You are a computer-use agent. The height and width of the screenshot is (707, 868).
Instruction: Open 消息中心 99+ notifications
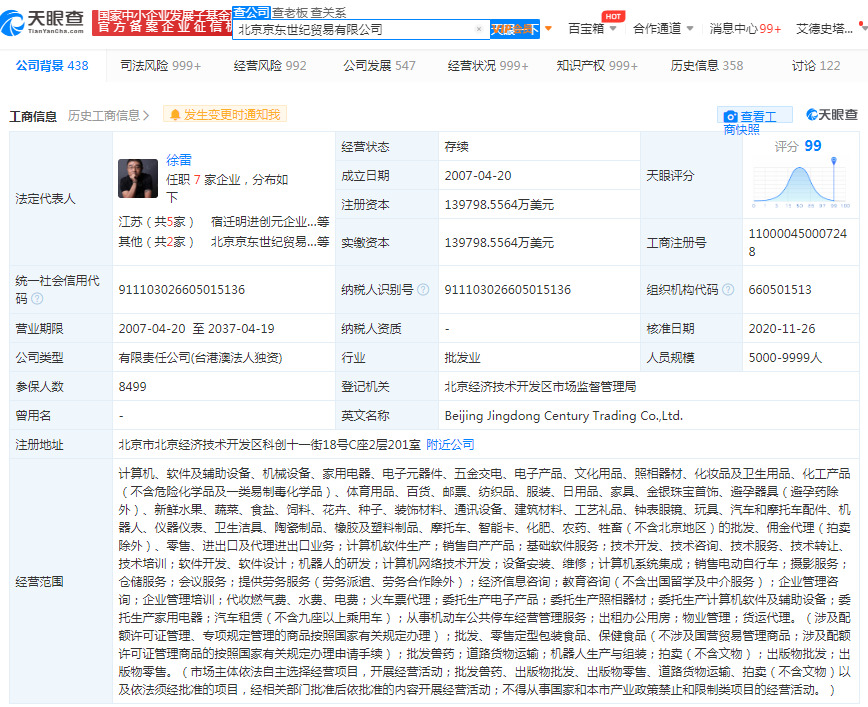click(745, 28)
